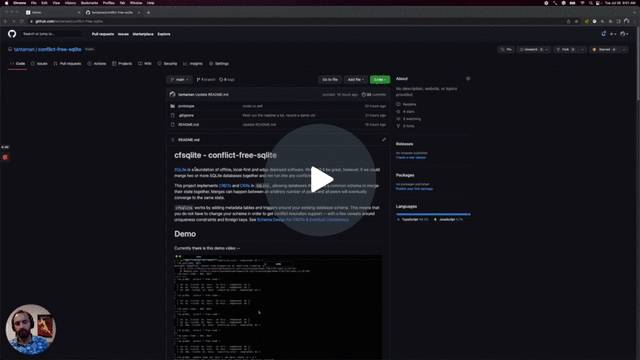Screen dimensions: 640x360
Task: Open Spotlight search in the macOS menu bar
Action: 590,3
